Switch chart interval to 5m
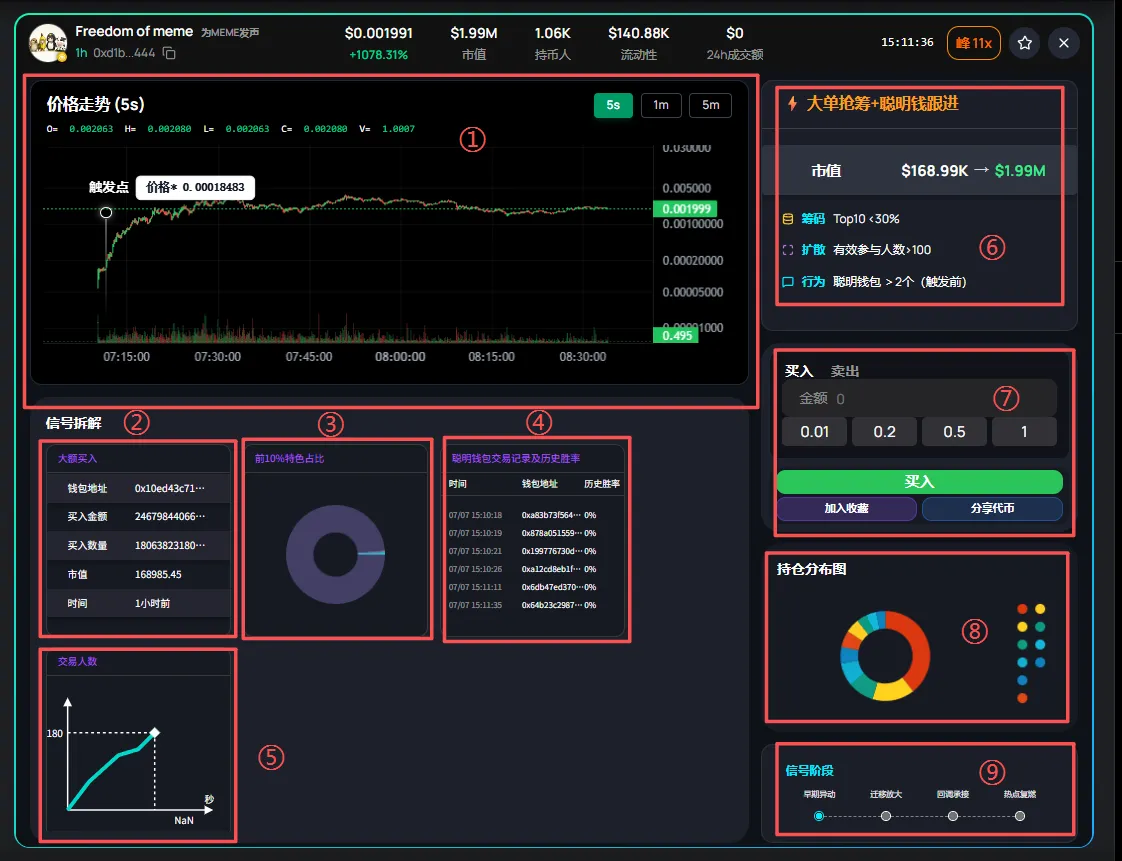1122x861 pixels. (x=711, y=105)
